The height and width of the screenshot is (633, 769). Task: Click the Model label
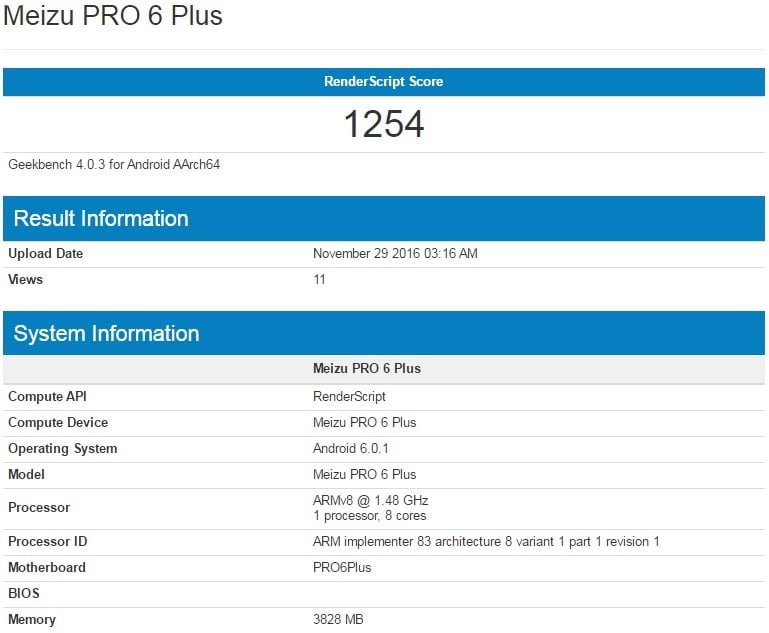pos(26,474)
